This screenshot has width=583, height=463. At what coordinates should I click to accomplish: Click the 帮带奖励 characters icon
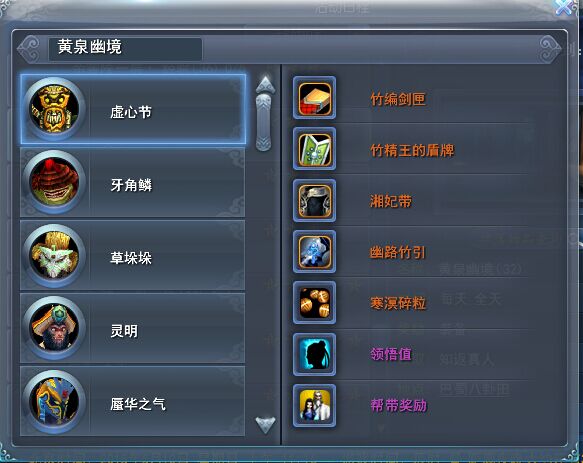(x=315, y=406)
